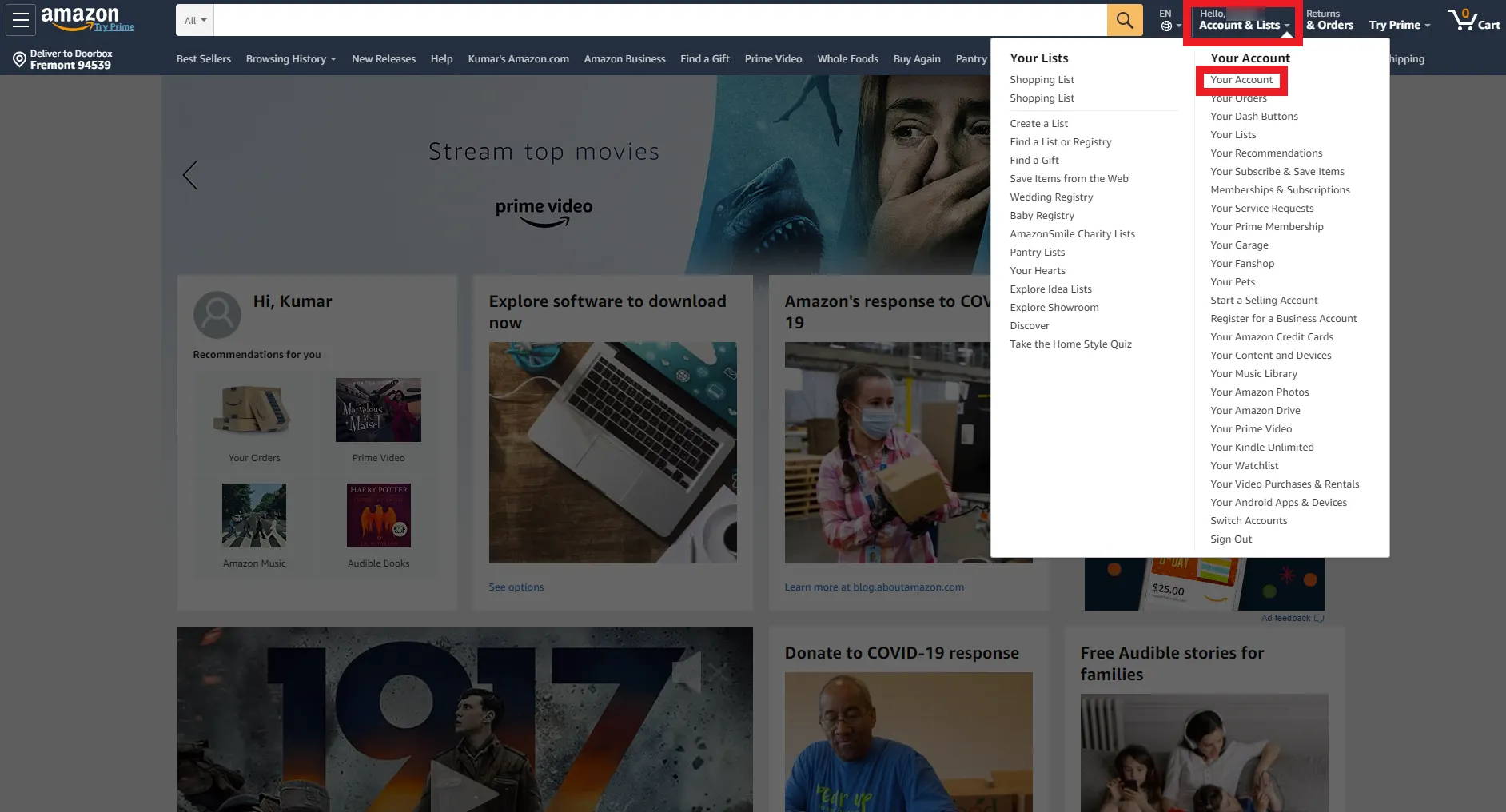Open Whole Foods in navigation bar

tap(847, 58)
